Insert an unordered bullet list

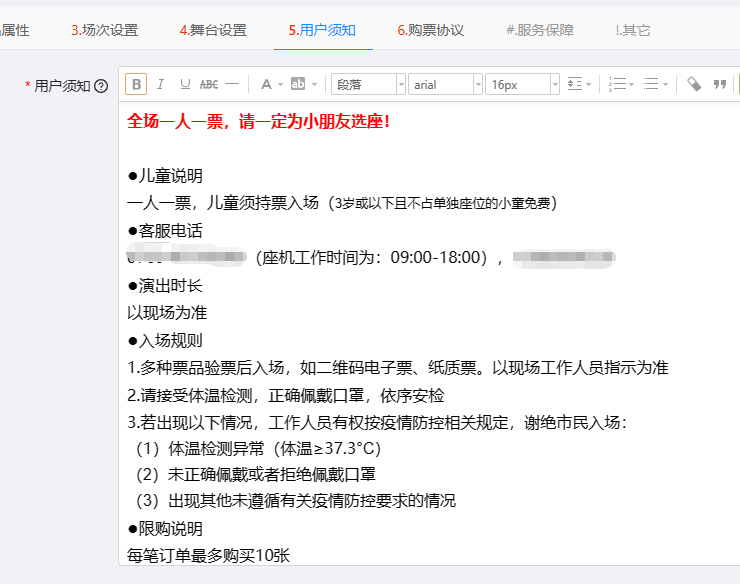pyautogui.click(x=651, y=85)
